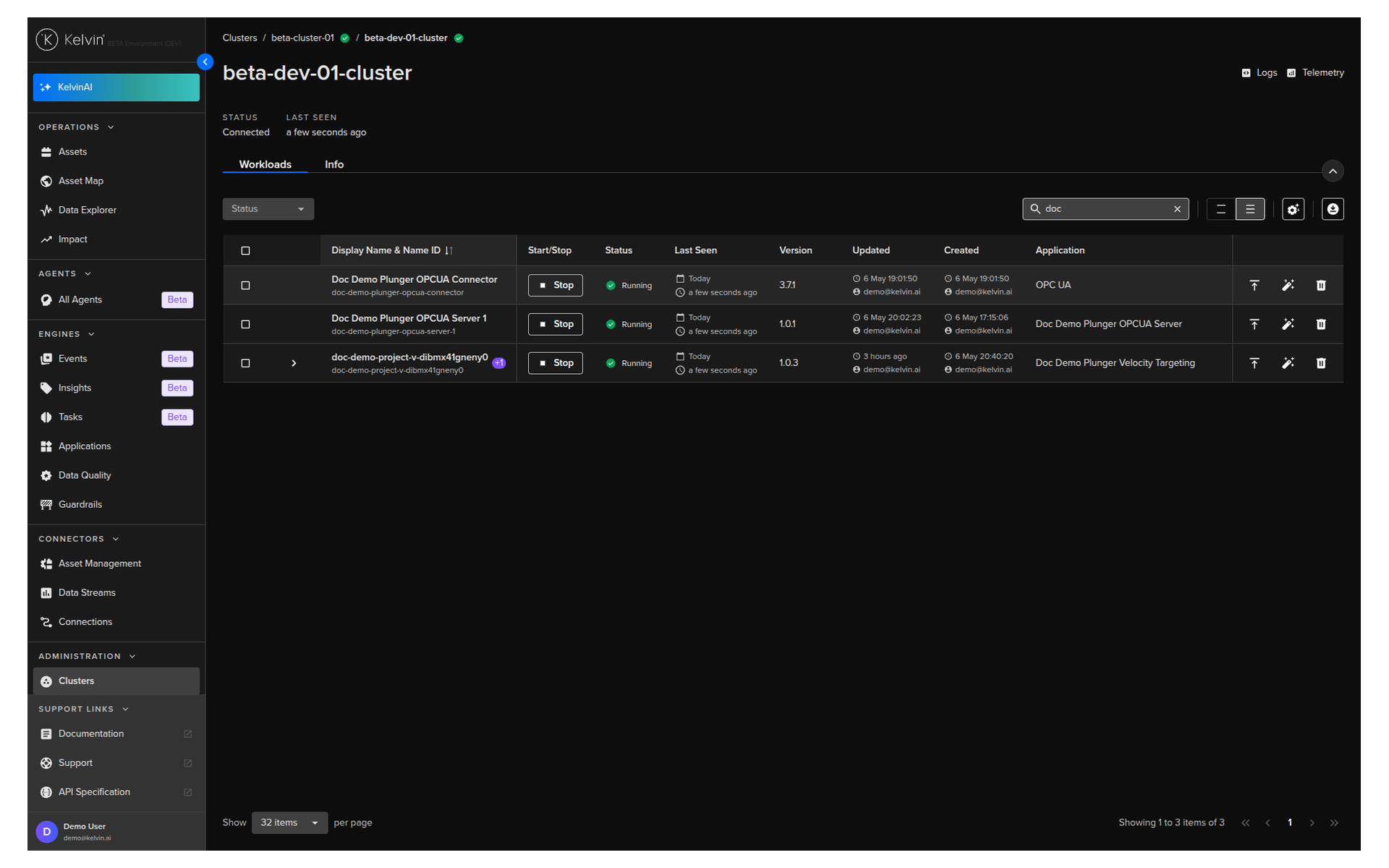Stop Doc Demo Plunger OPCUA Connector
Screen dimensions: 1389x868
[556, 285]
